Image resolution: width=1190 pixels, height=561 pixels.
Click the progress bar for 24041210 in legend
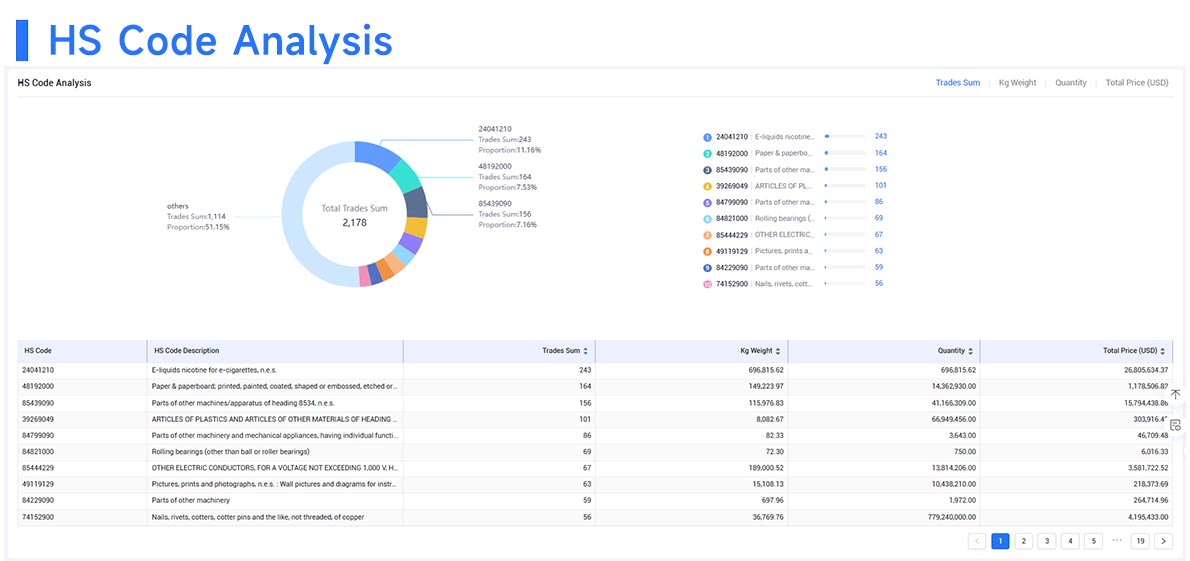844,137
